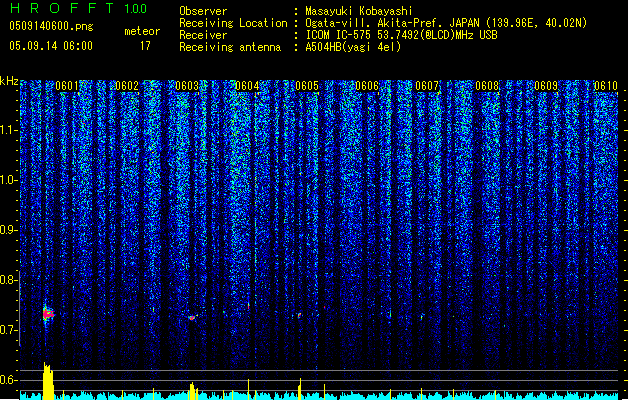Click the yellow signal peak under 0605
The image size is (629, 400).
pos(300,389)
